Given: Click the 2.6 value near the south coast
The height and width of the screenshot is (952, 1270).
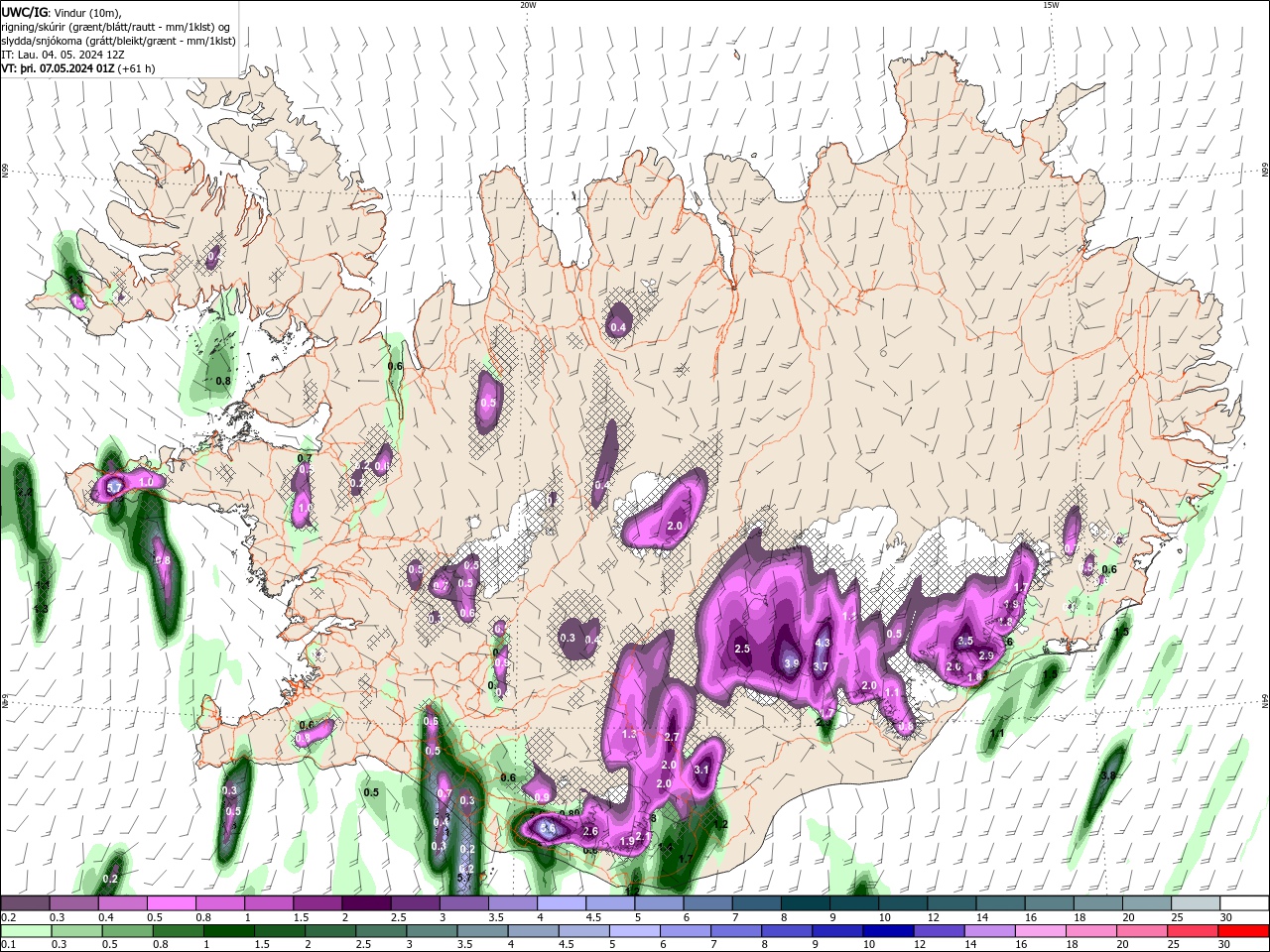Looking at the screenshot, I should coord(590,831).
